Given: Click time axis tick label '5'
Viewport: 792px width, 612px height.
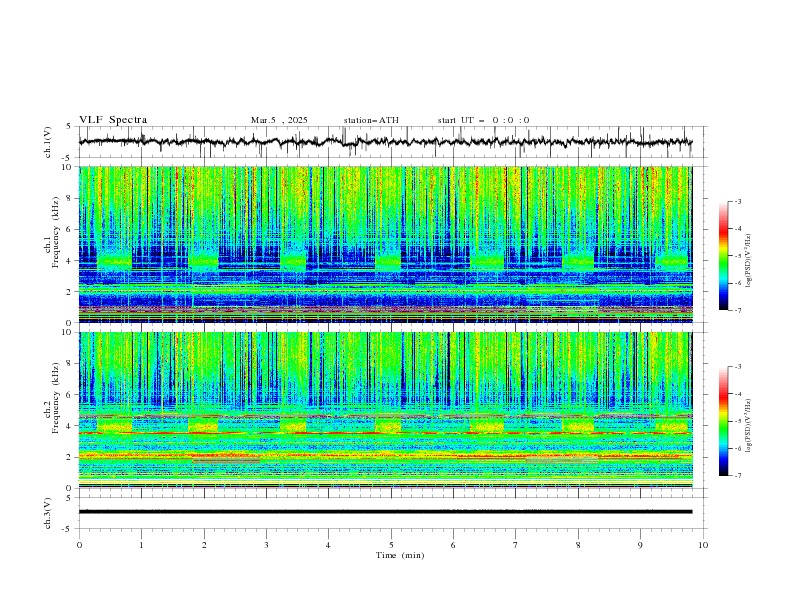Looking at the screenshot, I should (391, 545).
